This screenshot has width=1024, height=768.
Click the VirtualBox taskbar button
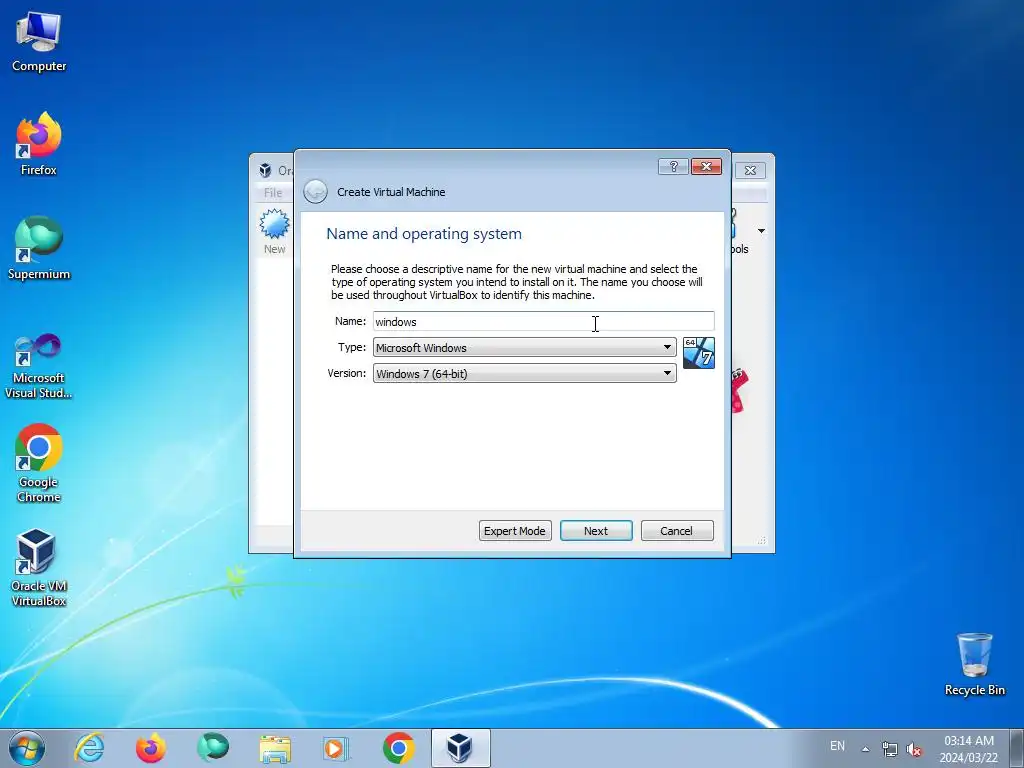pyautogui.click(x=460, y=748)
